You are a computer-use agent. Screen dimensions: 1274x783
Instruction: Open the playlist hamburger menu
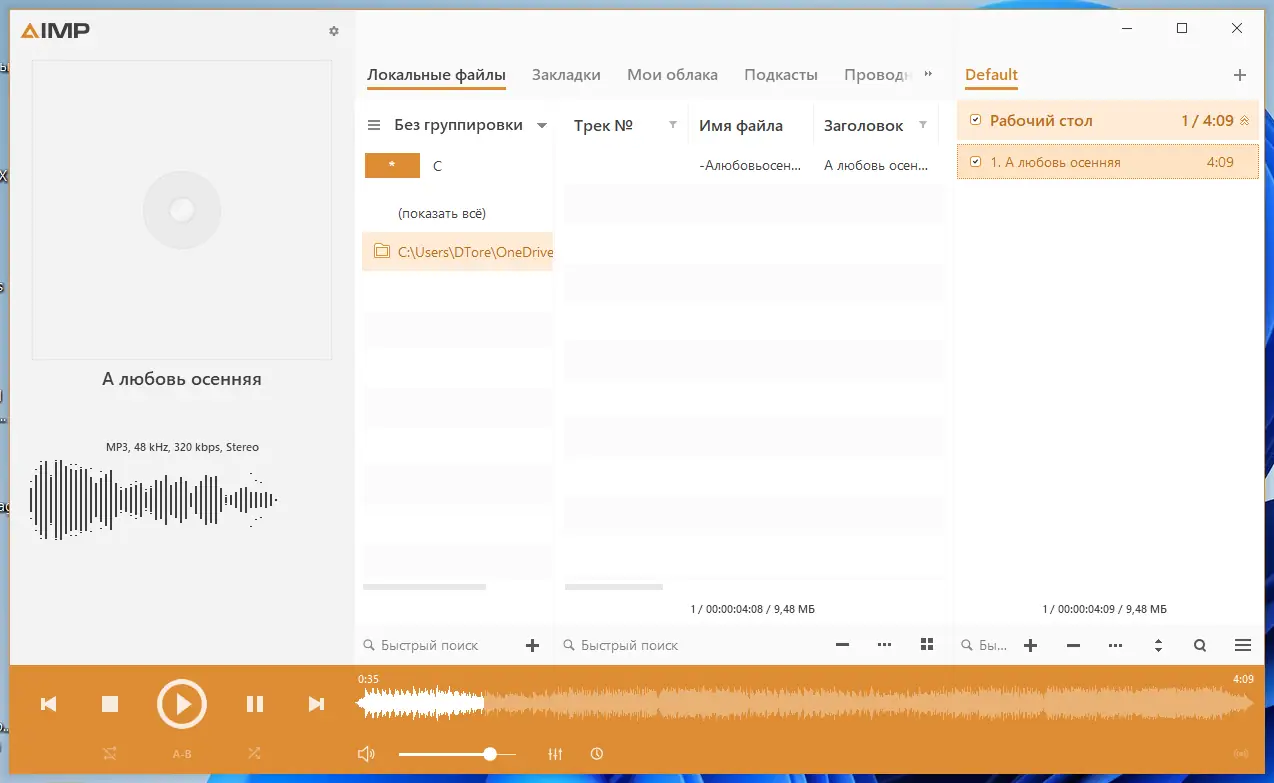1242,645
